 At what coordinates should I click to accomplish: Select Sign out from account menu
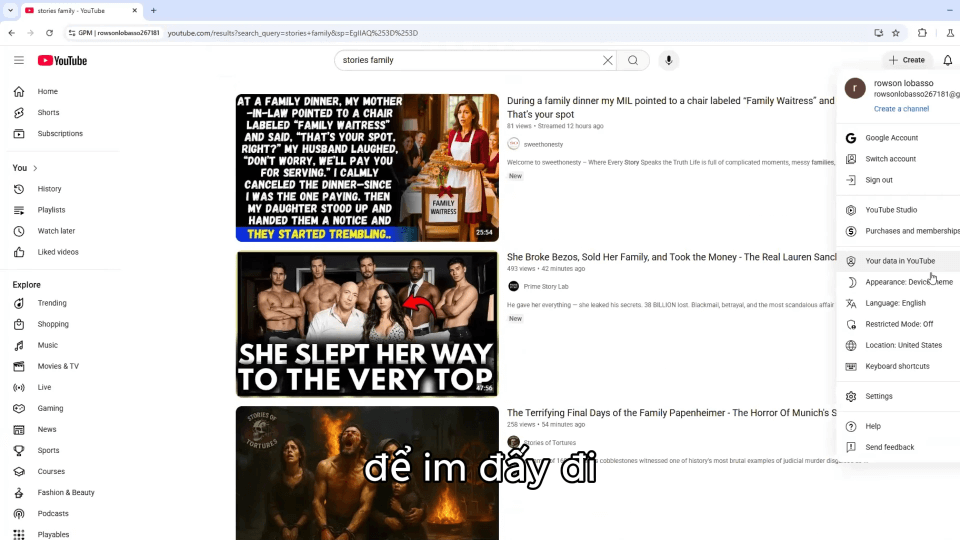[x=879, y=180]
